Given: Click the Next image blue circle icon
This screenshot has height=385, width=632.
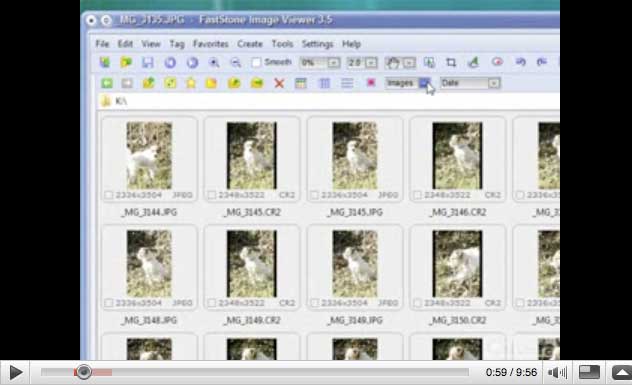Looking at the screenshot, I should pyautogui.click(x=192, y=62).
